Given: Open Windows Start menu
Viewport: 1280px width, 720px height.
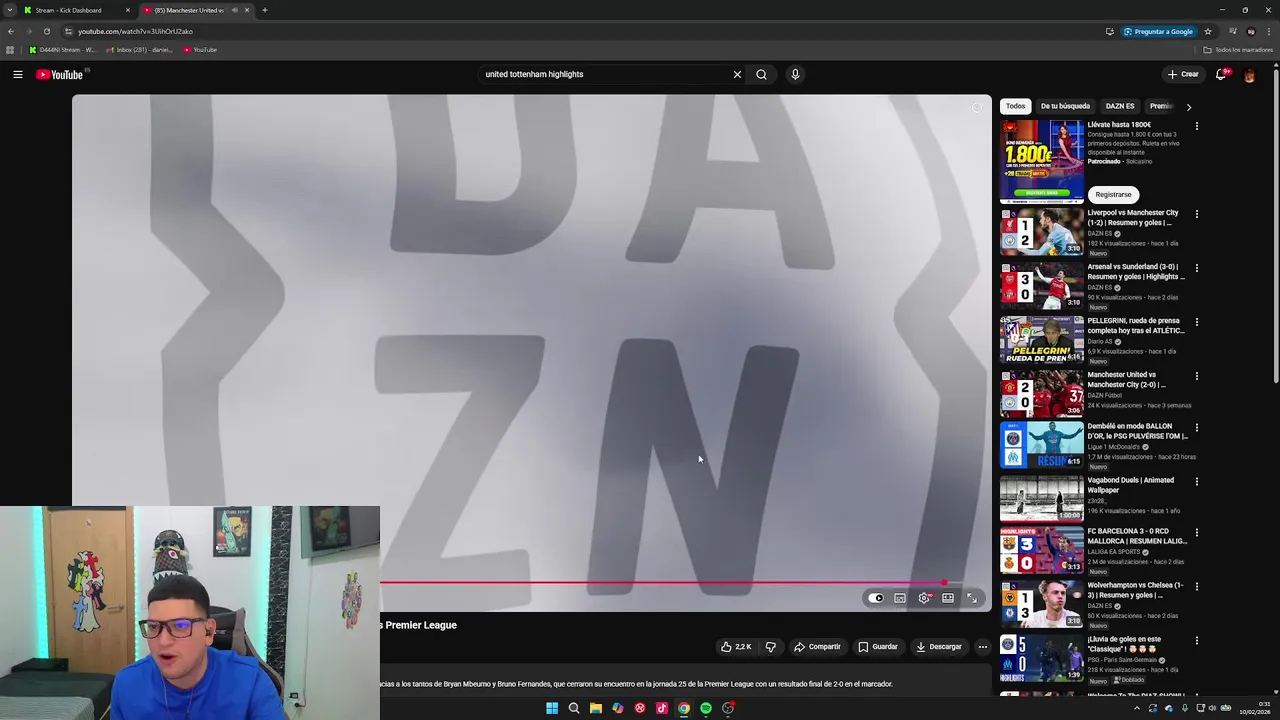Looking at the screenshot, I should [x=552, y=708].
